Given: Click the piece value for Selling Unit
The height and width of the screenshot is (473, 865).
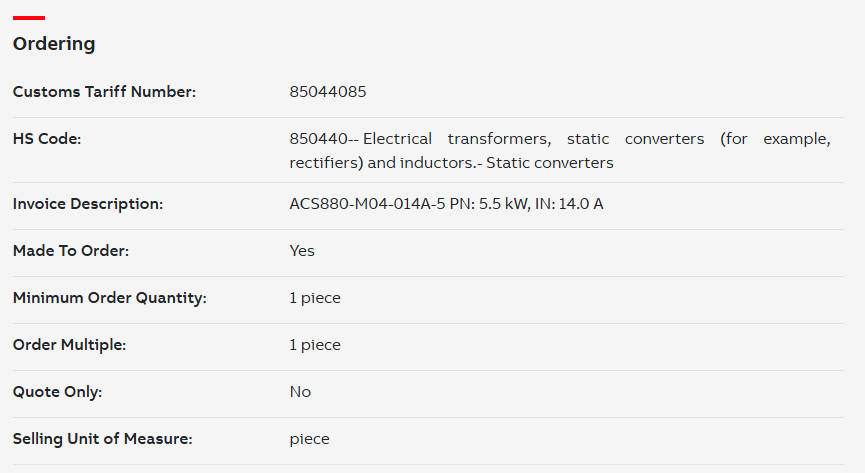Looking at the screenshot, I should coord(309,439).
